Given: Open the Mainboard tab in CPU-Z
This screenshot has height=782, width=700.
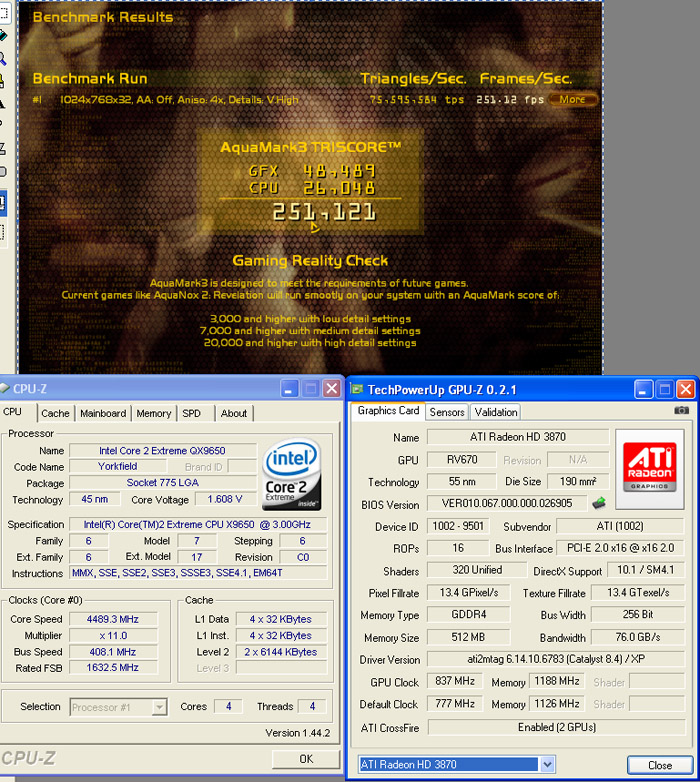Looking at the screenshot, I should 103,413.
